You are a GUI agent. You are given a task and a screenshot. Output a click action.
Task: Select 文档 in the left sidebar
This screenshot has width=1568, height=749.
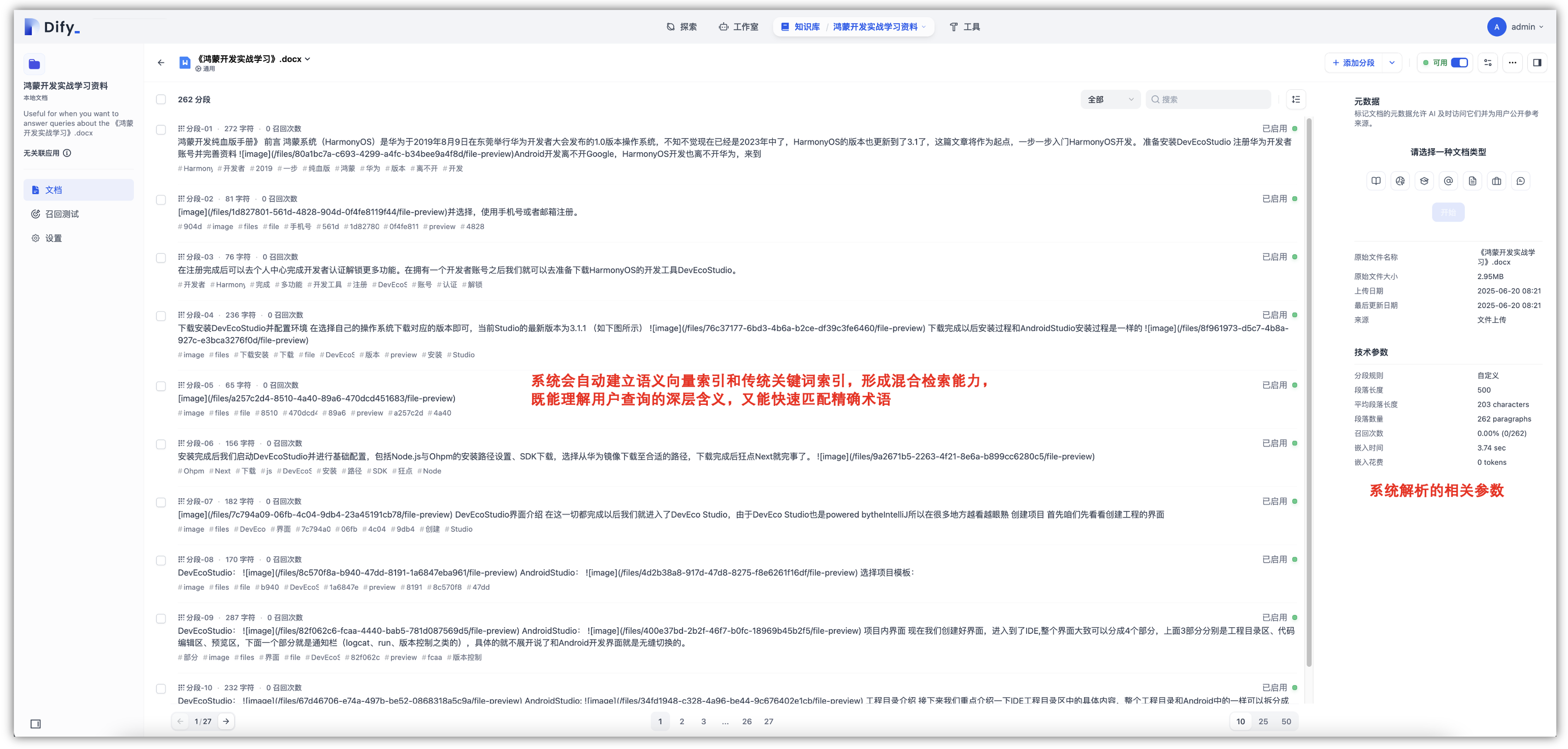tap(79, 190)
